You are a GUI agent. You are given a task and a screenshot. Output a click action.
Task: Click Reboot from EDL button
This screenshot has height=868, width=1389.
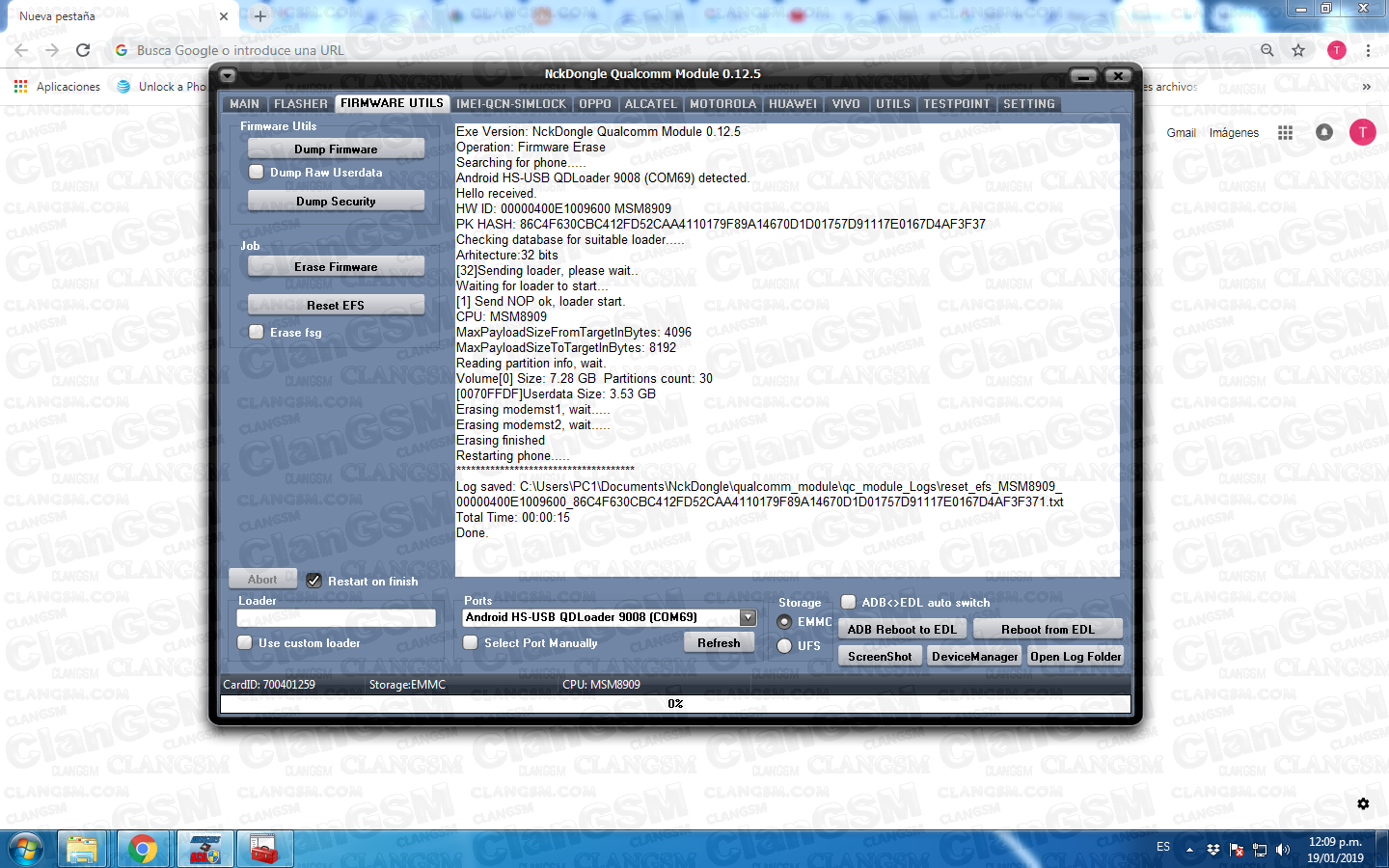click(1048, 629)
